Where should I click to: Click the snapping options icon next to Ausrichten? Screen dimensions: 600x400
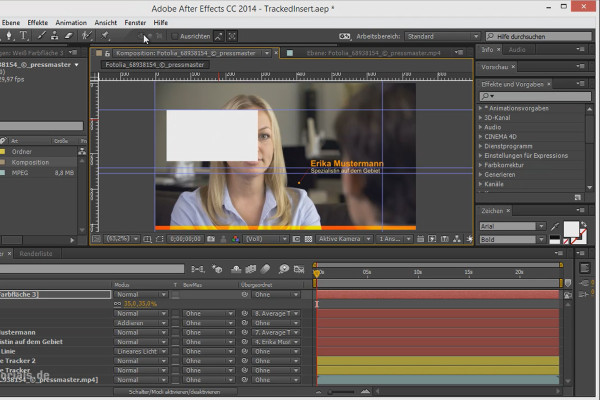[x=218, y=36]
